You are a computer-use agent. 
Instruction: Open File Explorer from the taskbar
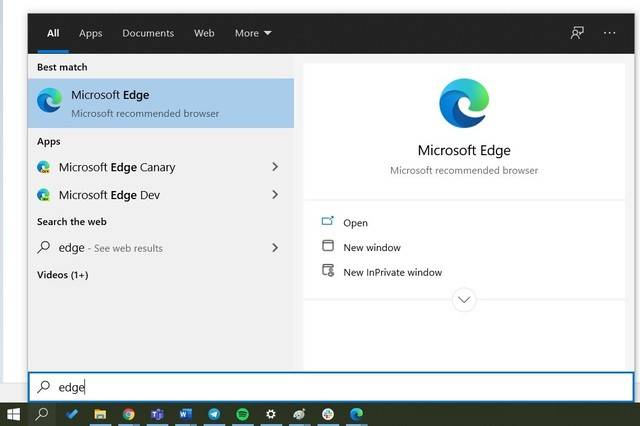[x=100, y=414]
